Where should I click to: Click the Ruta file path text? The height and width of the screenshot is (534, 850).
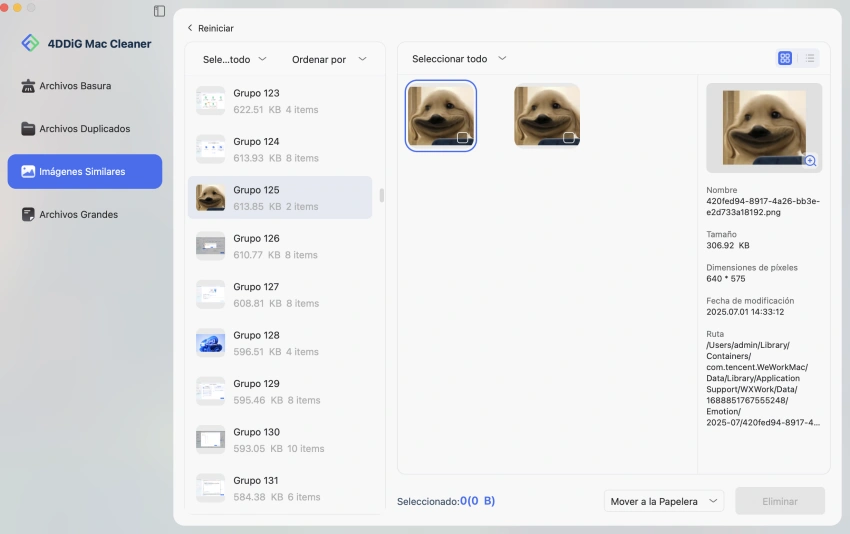pos(763,383)
